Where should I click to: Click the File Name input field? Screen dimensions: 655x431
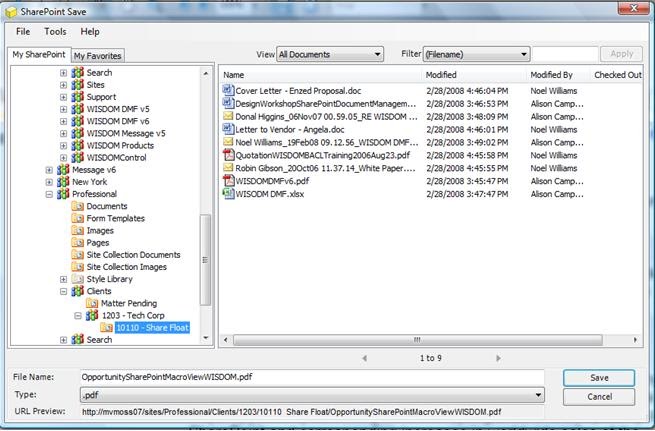pos(312,377)
